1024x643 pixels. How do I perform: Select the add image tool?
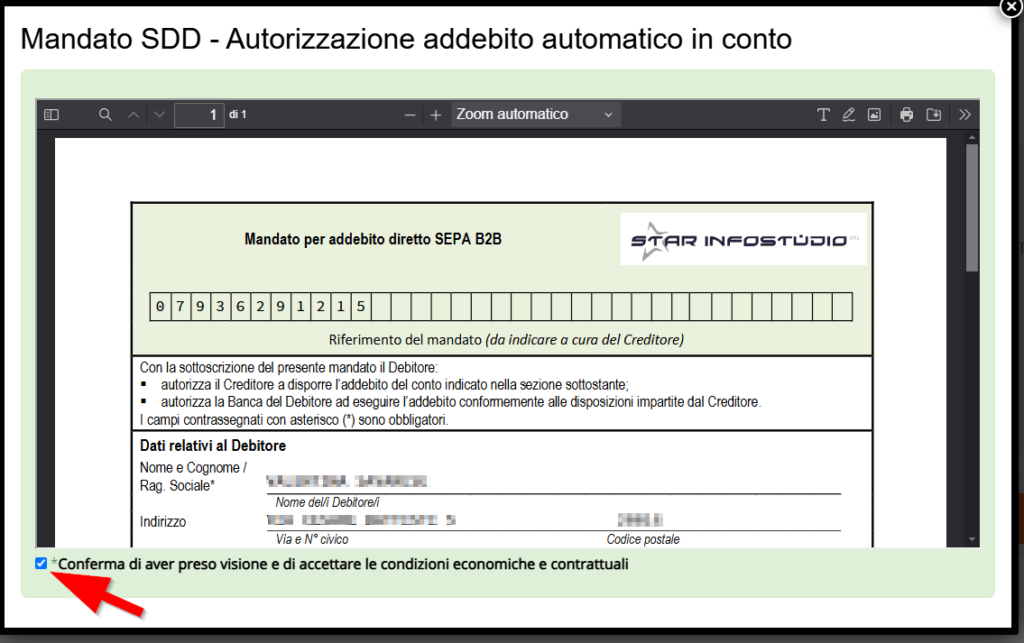(x=874, y=115)
